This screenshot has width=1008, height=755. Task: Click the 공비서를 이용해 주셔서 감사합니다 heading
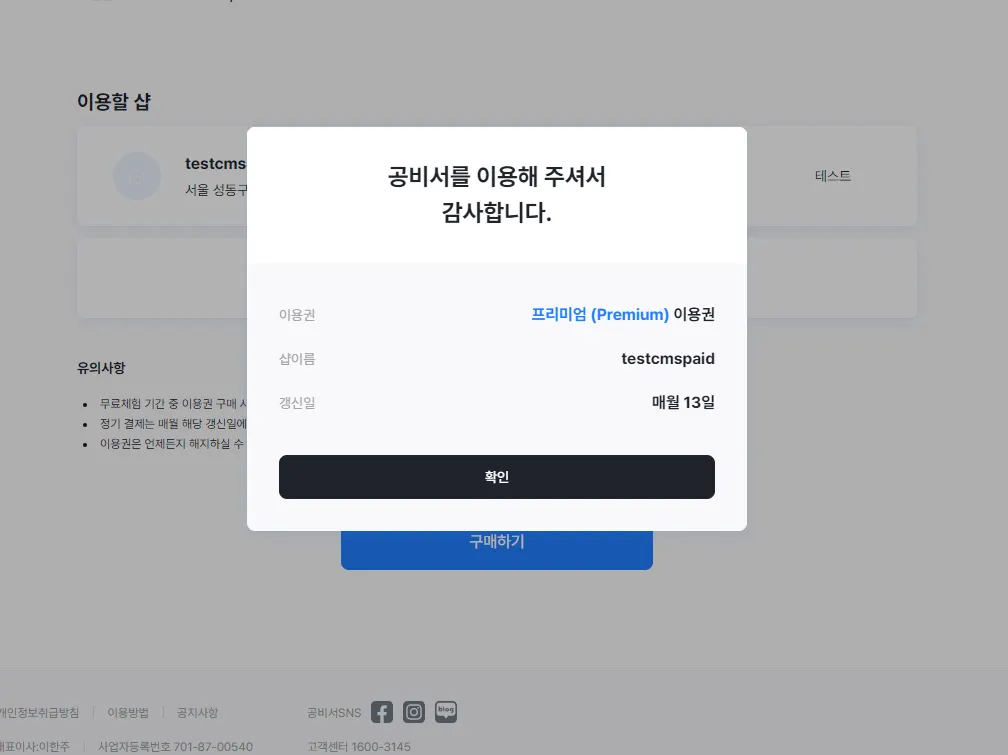click(497, 194)
